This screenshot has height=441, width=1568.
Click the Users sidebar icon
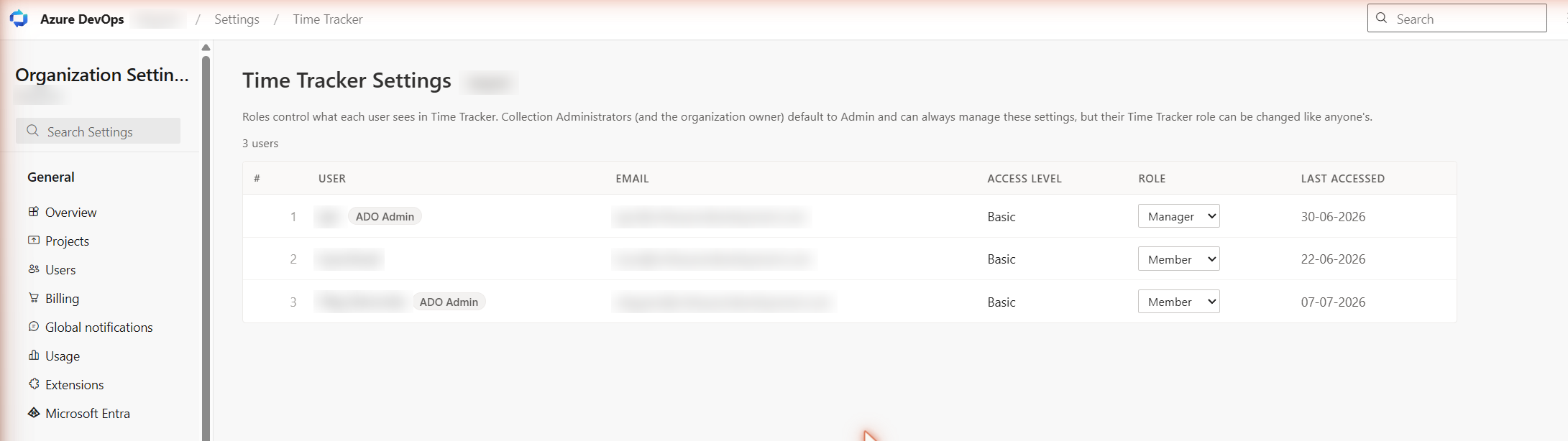click(34, 269)
